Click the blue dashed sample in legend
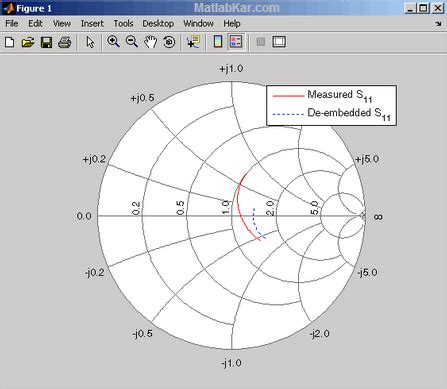 288,114
